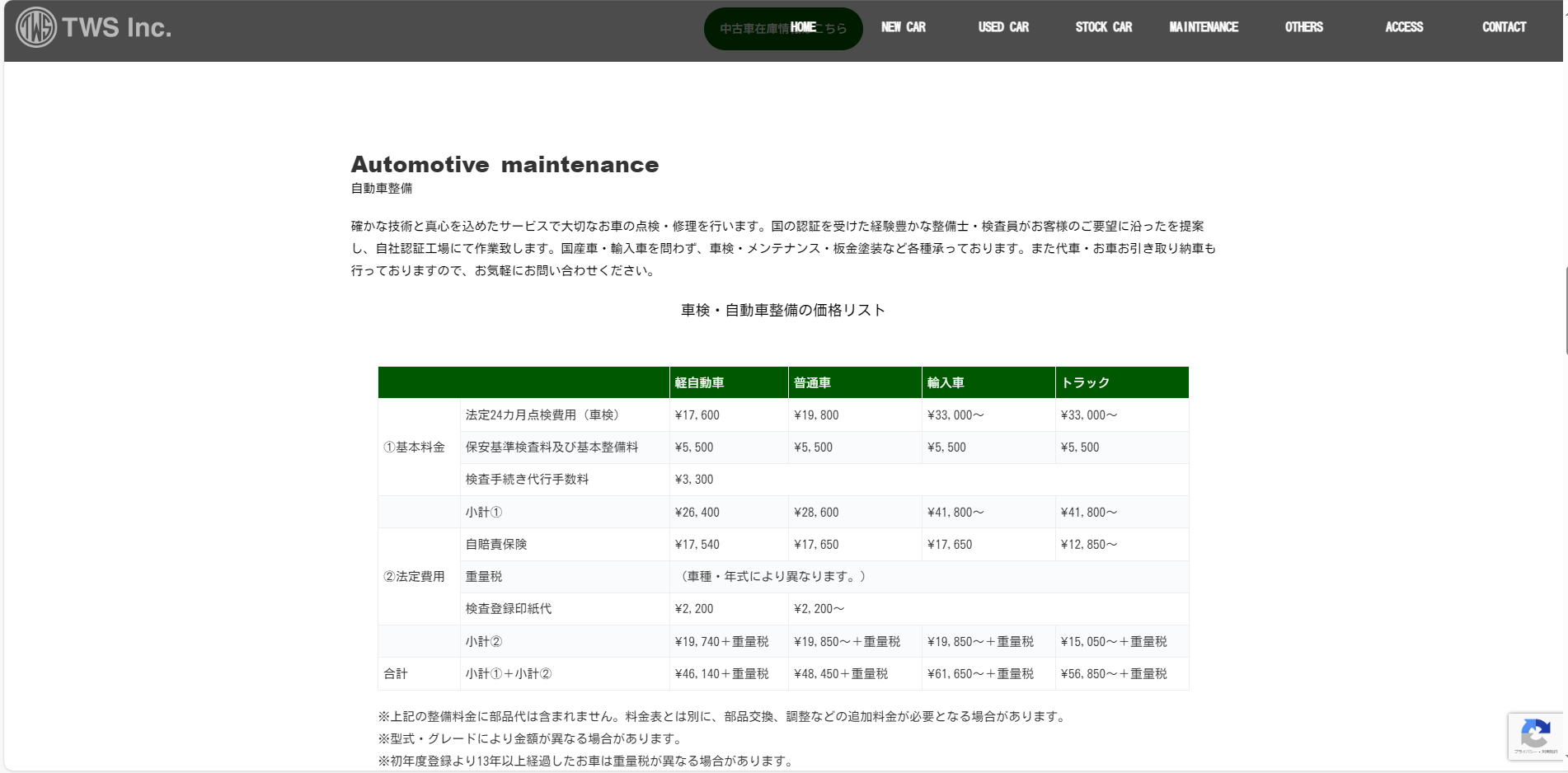Screen dimensions: 1568x773
Task: Click the ¥26,400 subtotal cell
Action: (x=729, y=513)
